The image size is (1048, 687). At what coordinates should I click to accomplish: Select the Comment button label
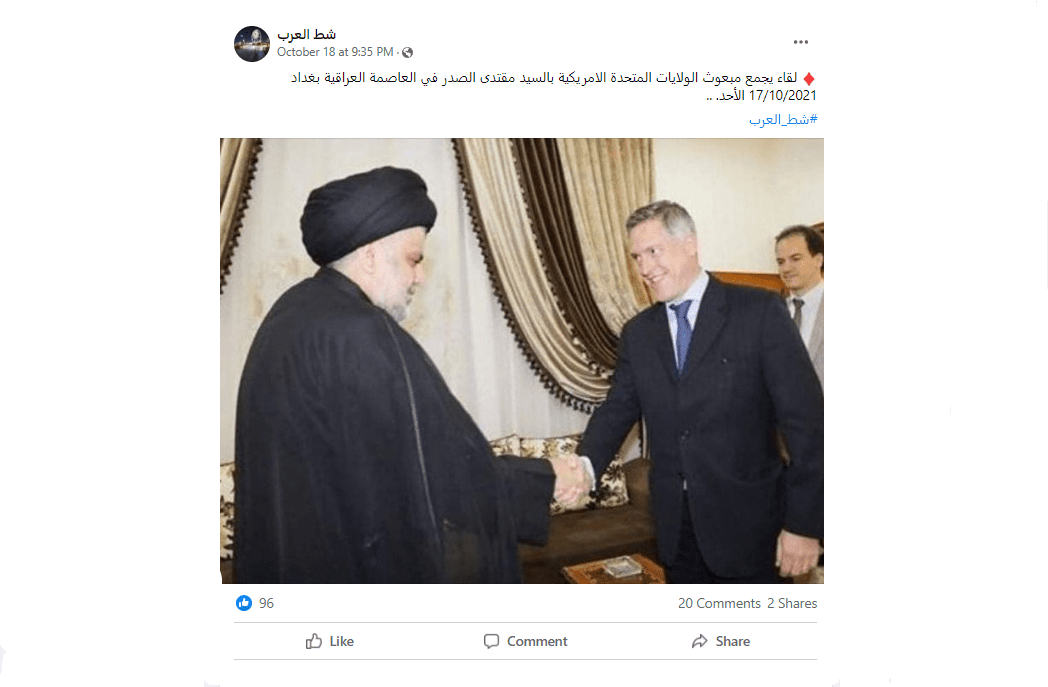(537, 642)
